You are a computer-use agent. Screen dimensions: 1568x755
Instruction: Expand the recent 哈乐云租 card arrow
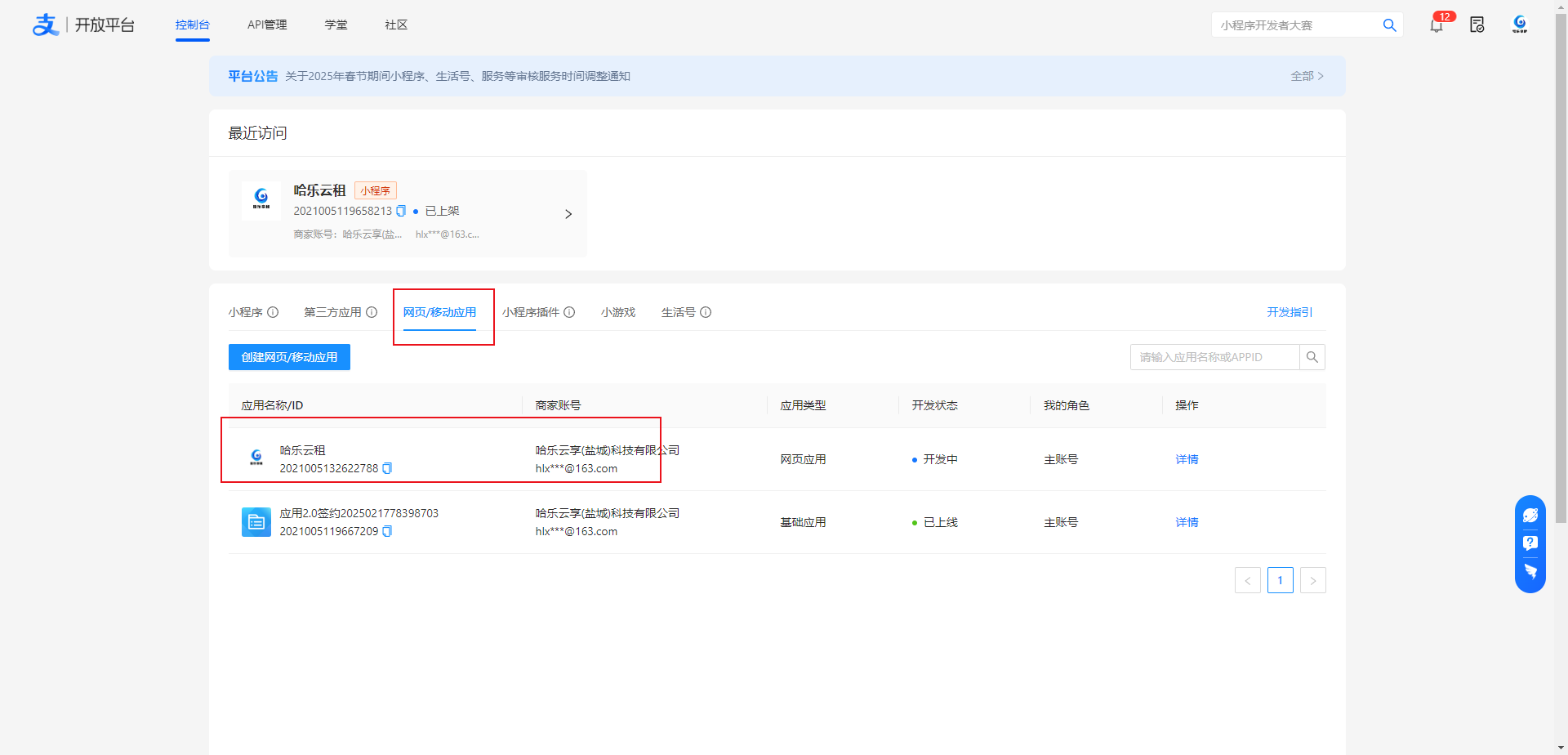click(x=568, y=214)
